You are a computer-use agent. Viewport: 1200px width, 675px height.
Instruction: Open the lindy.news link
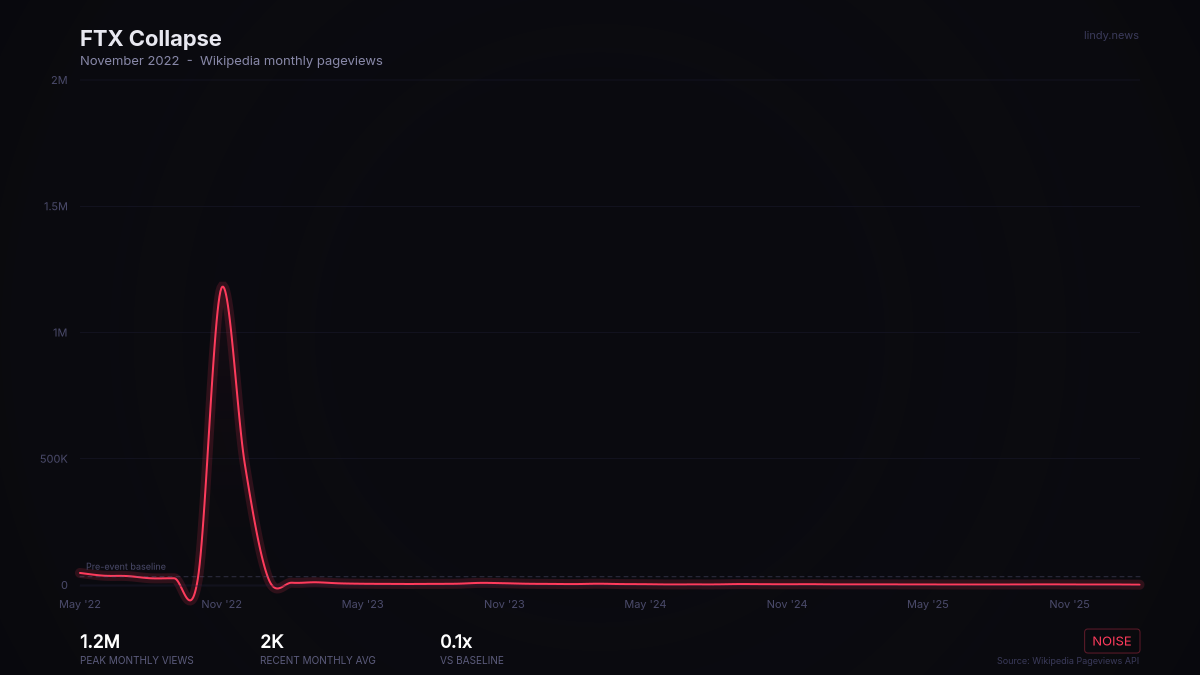pyautogui.click(x=1111, y=35)
